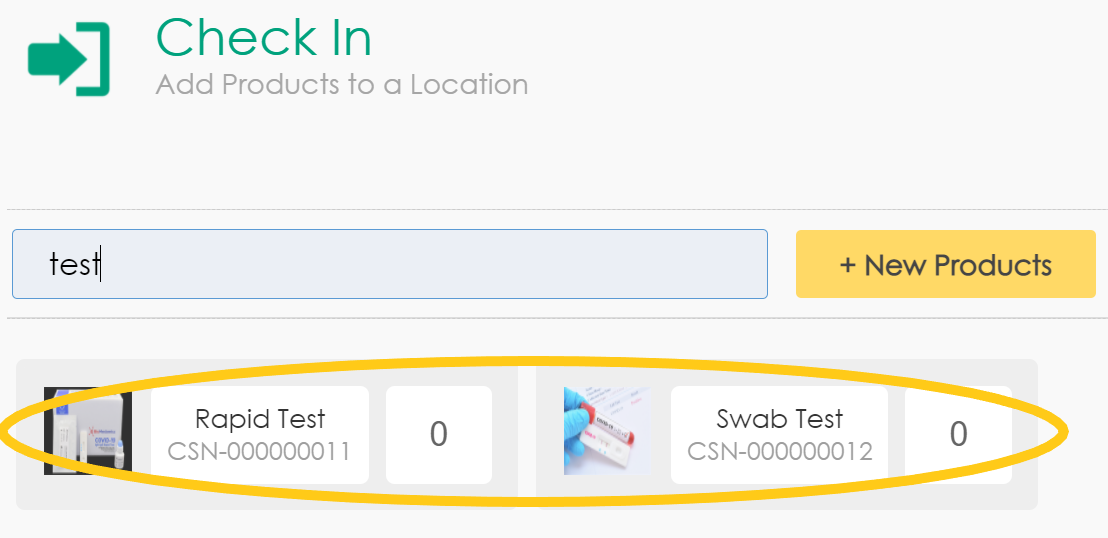This screenshot has width=1108, height=538.
Task: Click the plus sign on New Products
Action: coord(848,265)
